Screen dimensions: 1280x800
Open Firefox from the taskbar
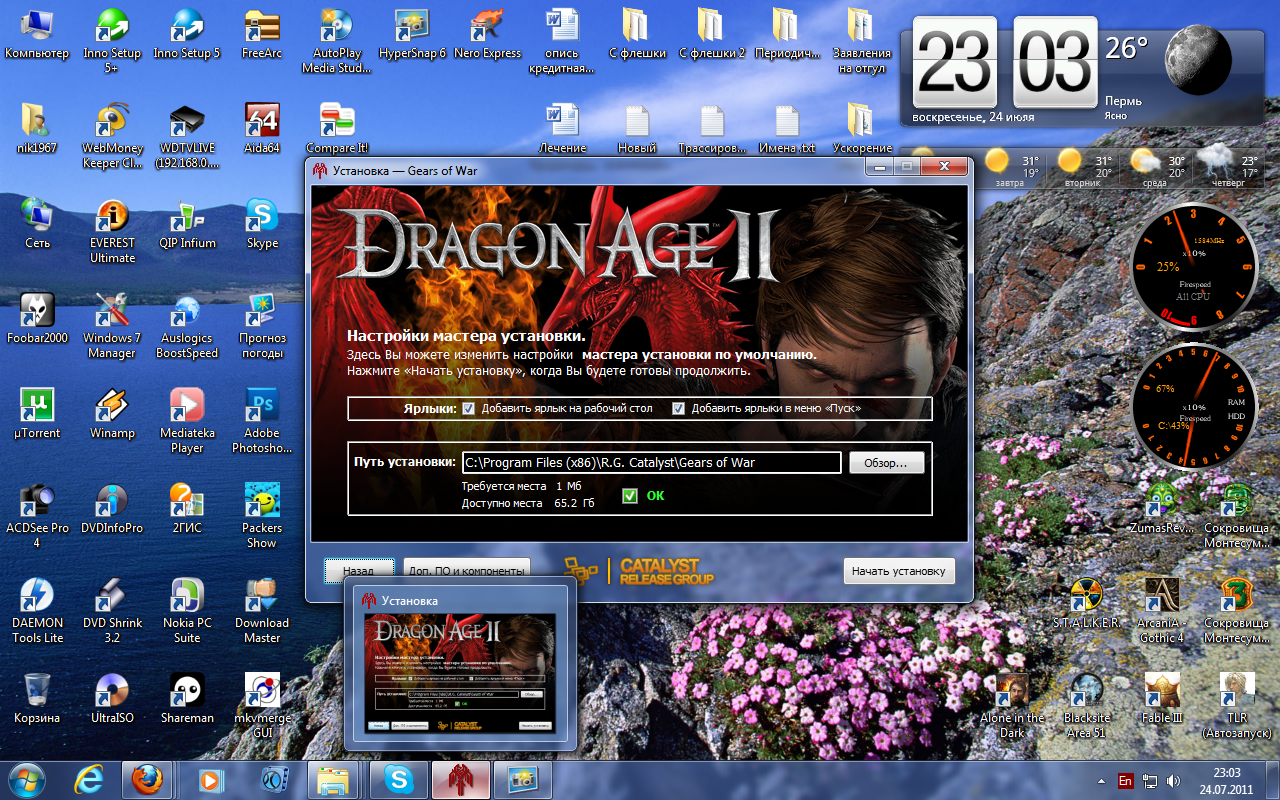147,779
